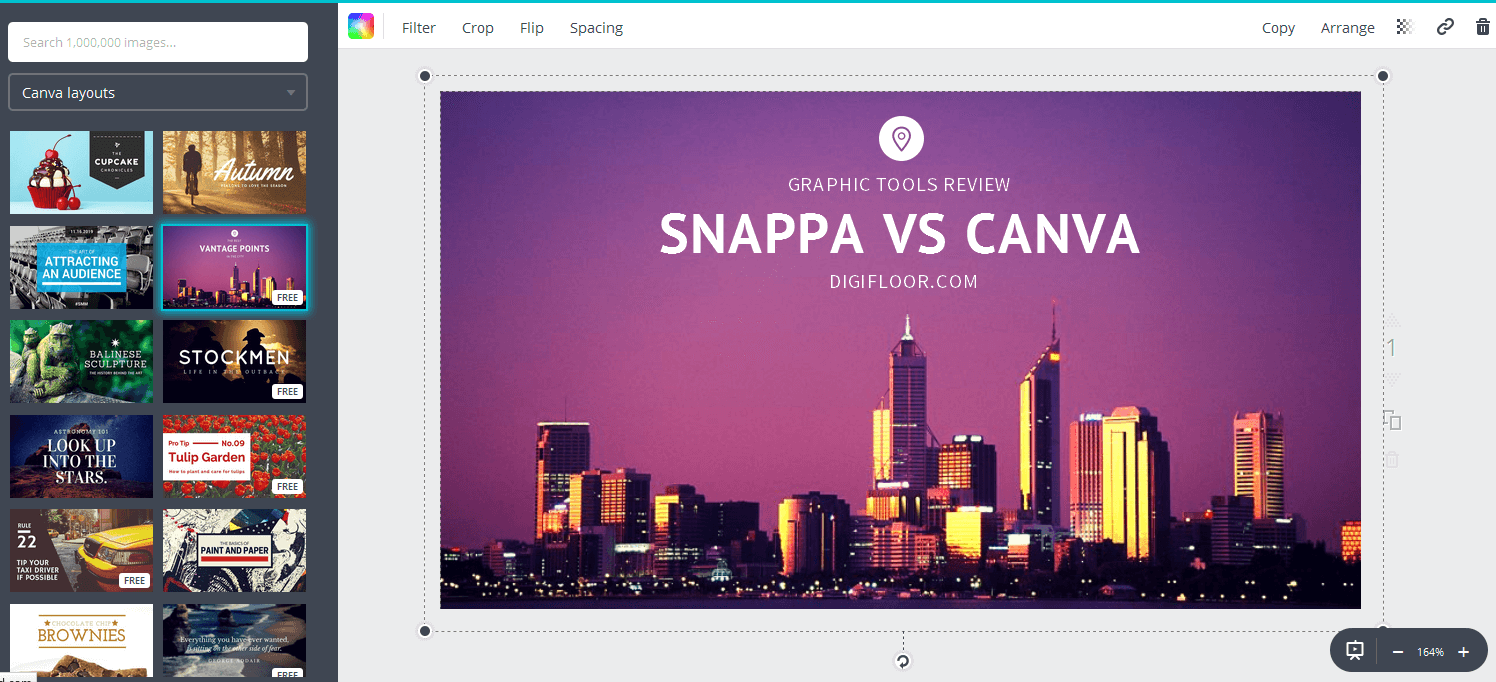Viewport: 1496px width, 682px height.
Task: Choose the Cupcake Chronicles layout
Action: (82, 172)
